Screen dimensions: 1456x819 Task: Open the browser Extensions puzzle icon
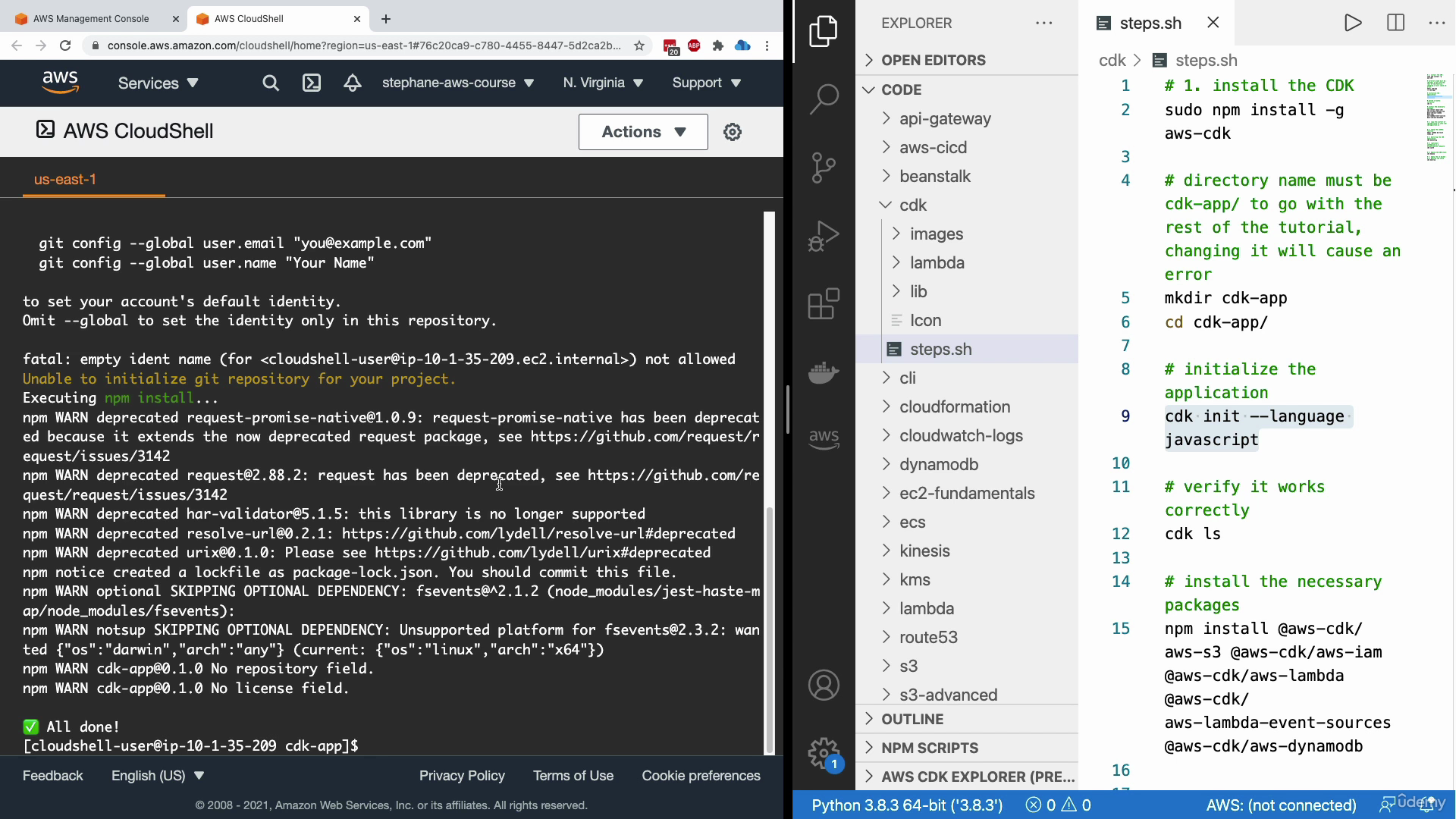718,45
